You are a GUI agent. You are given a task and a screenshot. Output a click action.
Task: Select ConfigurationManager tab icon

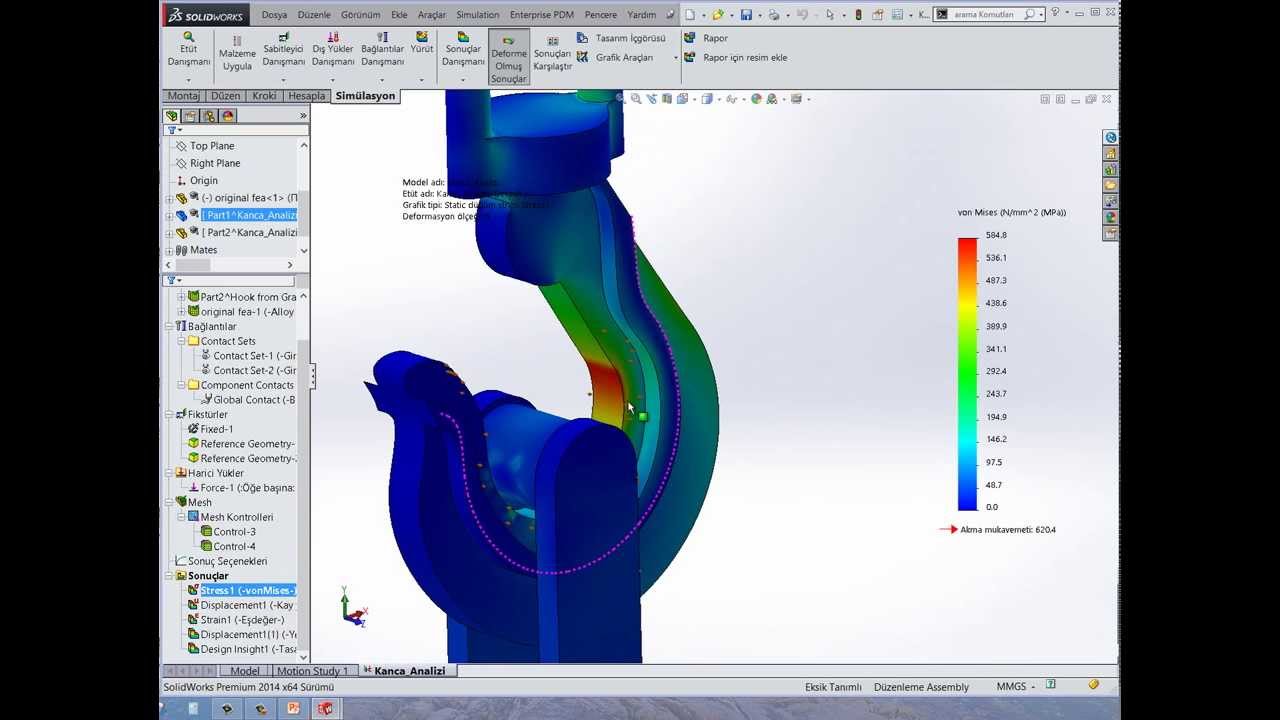pos(209,116)
